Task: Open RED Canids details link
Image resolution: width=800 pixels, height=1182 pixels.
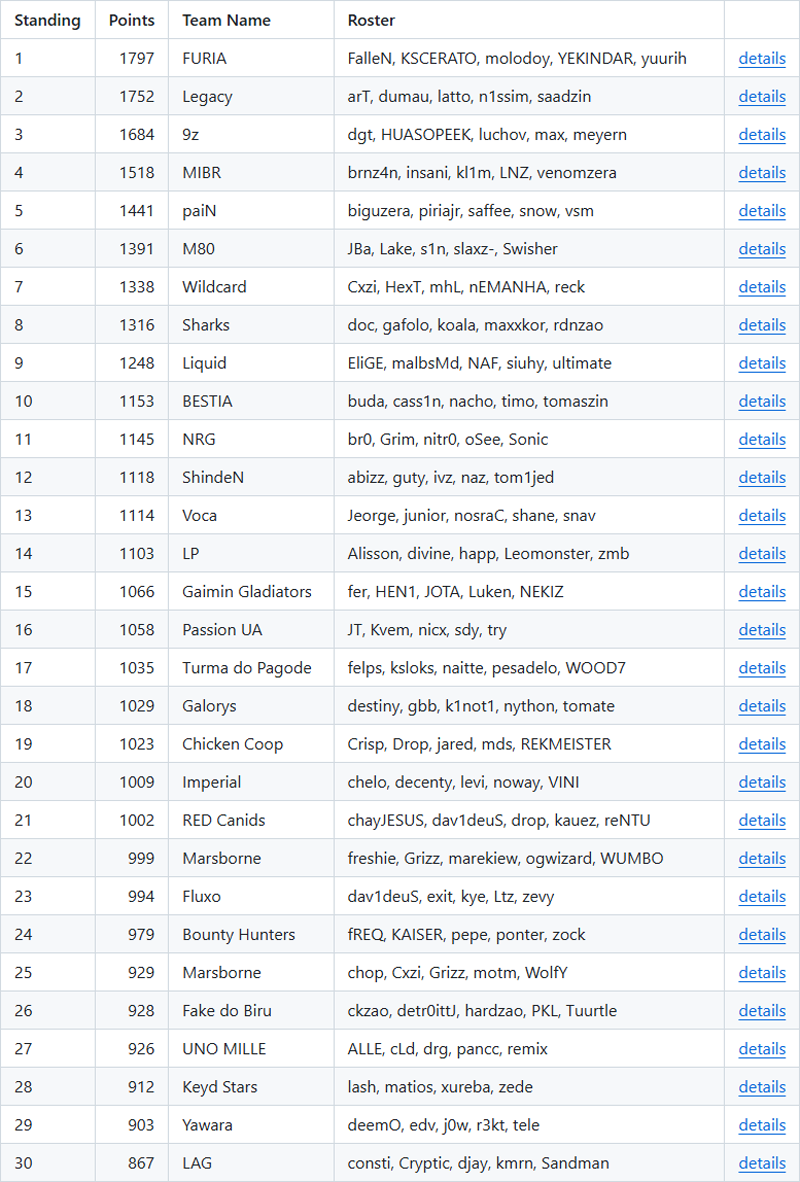Action: pyautogui.click(x=762, y=819)
